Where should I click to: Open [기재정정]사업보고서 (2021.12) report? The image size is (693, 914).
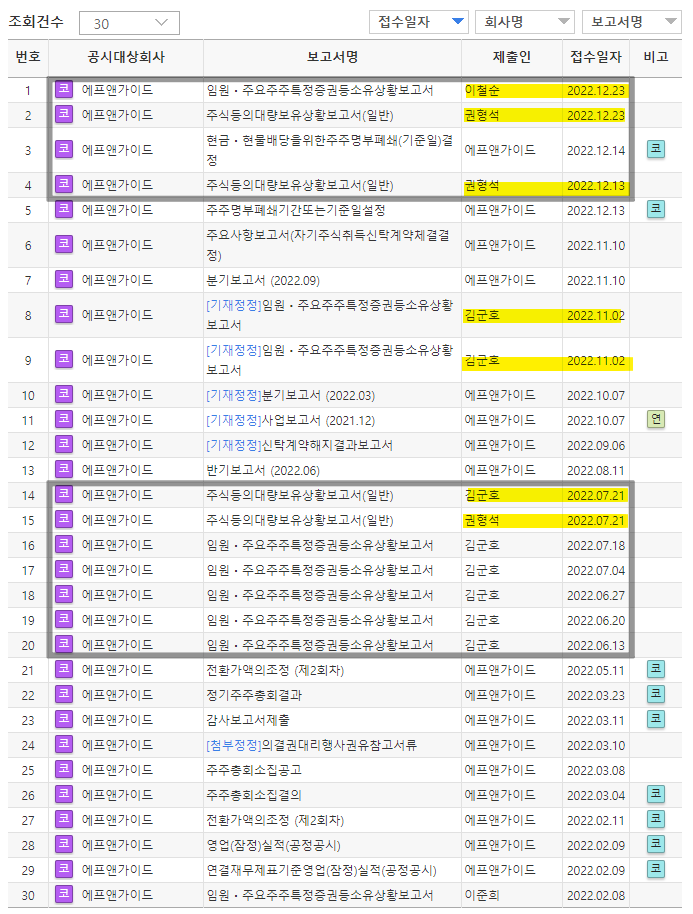click(x=290, y=420)
